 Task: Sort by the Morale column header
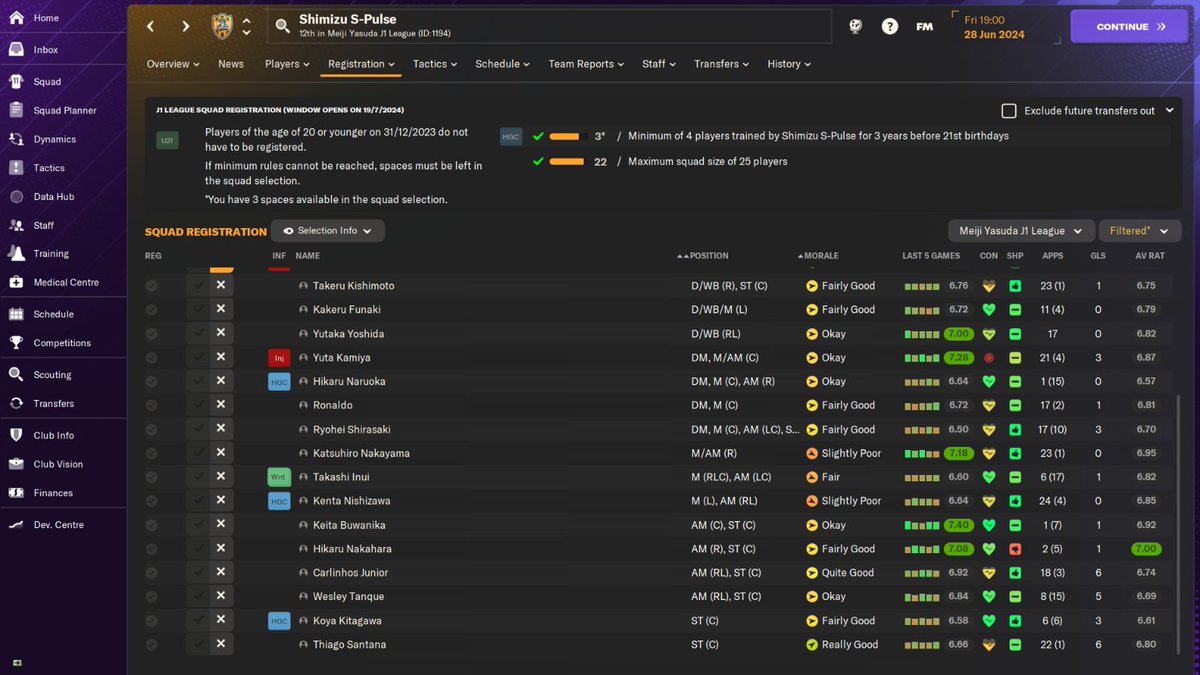click(x=821, y=257)
